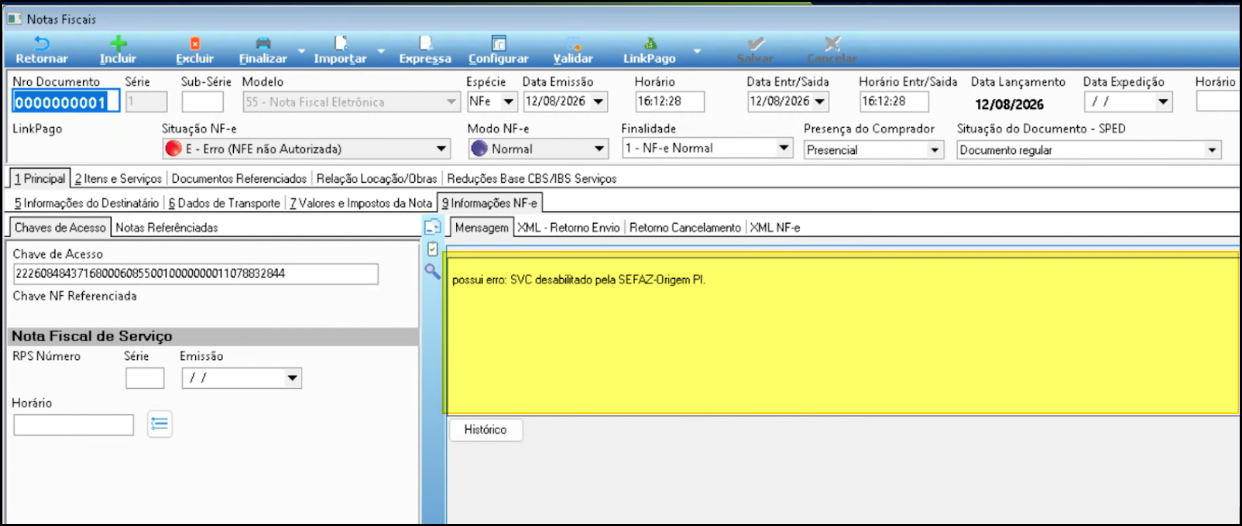The height and width of the screenshot is (526, 1242).
Task: Click the Série field near Nro Documento
Action: (146, 101)
